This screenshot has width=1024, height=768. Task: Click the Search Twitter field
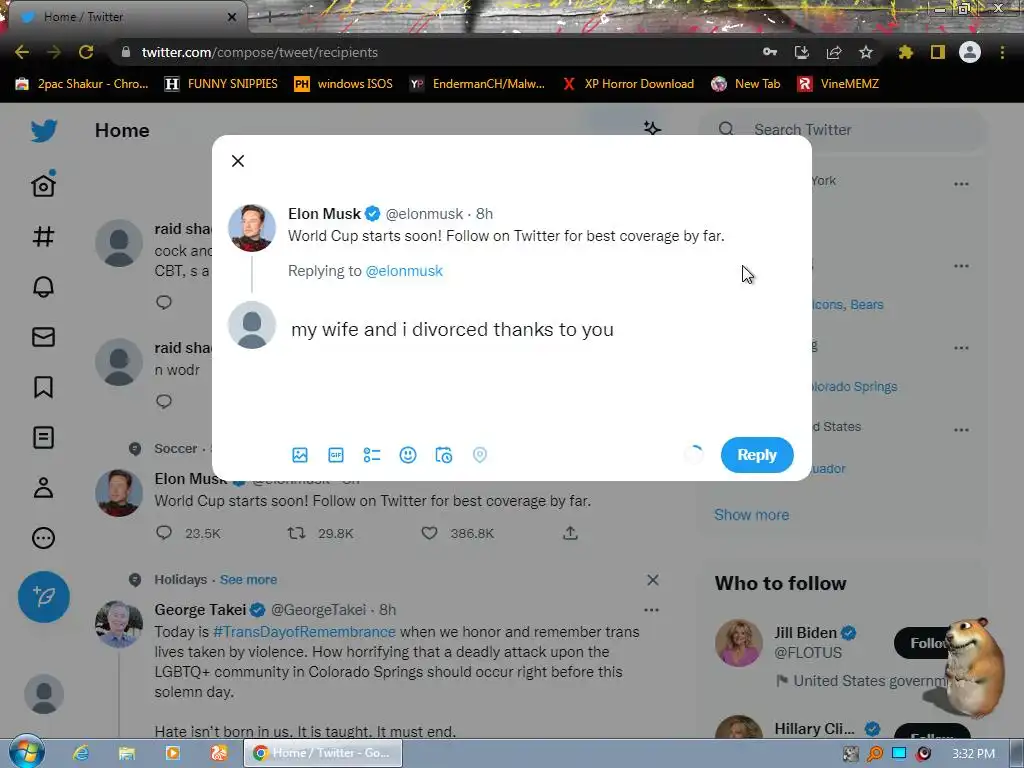coord(842,130)
